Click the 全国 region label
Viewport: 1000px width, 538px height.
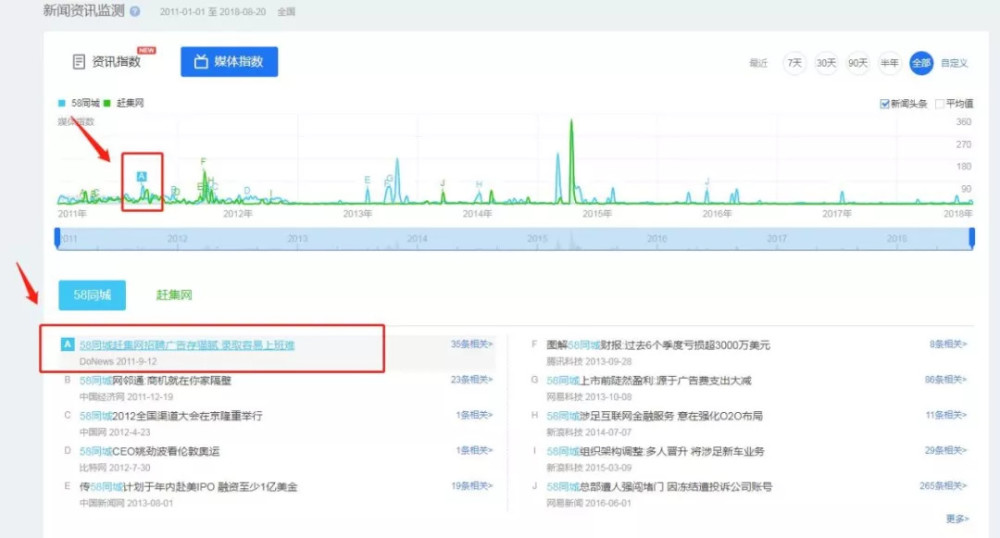[x=286, y=12]
